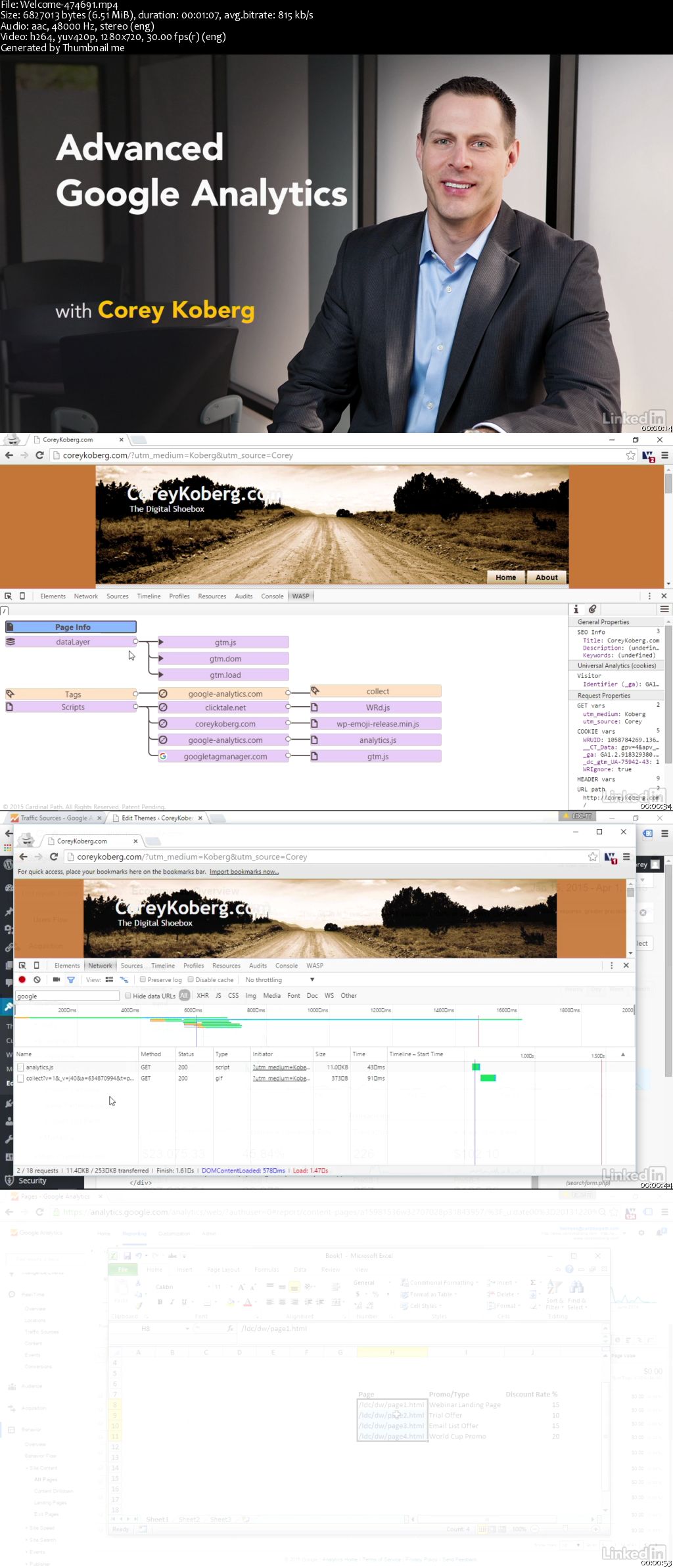Go back in the browser showing the Network panel
The image size is (673, 1568).
pyautogui.click(x=23, y=857)
